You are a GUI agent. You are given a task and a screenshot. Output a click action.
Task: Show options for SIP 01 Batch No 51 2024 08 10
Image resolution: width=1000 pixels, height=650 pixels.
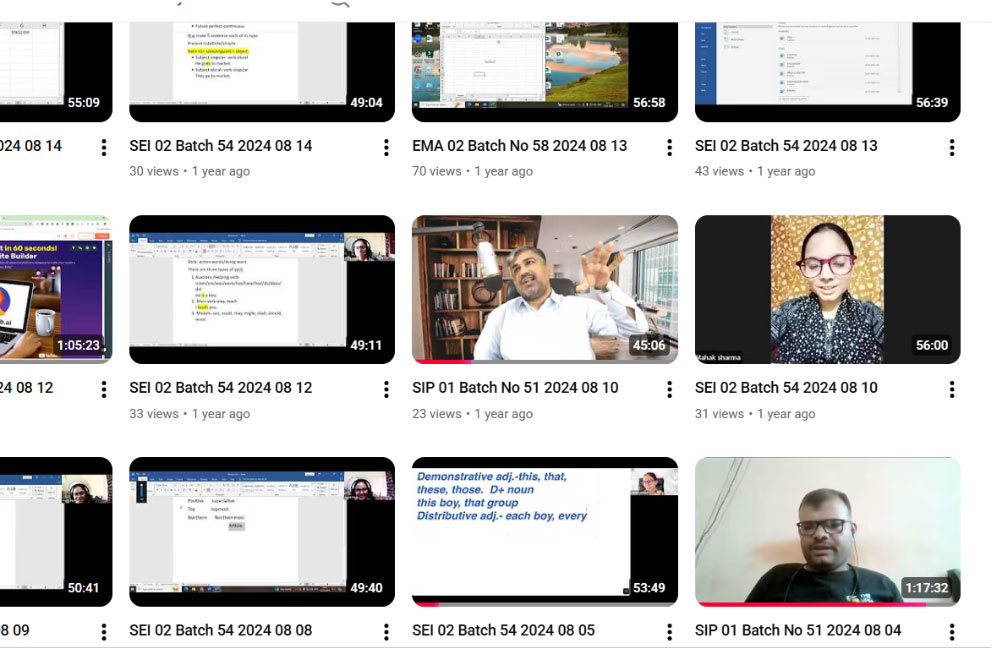tap(669, 390)
